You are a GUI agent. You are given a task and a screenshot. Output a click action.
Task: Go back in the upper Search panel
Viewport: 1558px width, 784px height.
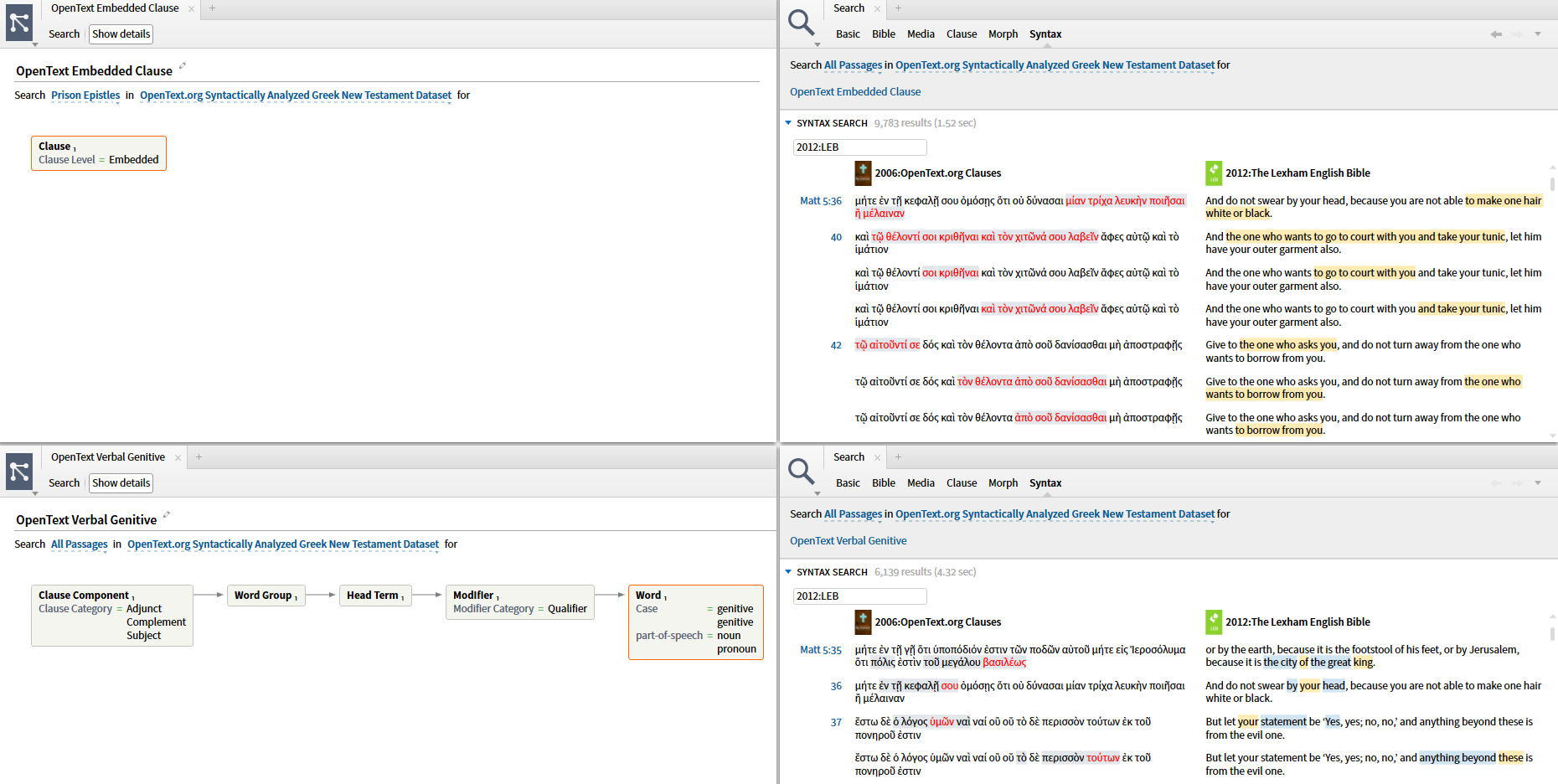tap(1496, 34)
